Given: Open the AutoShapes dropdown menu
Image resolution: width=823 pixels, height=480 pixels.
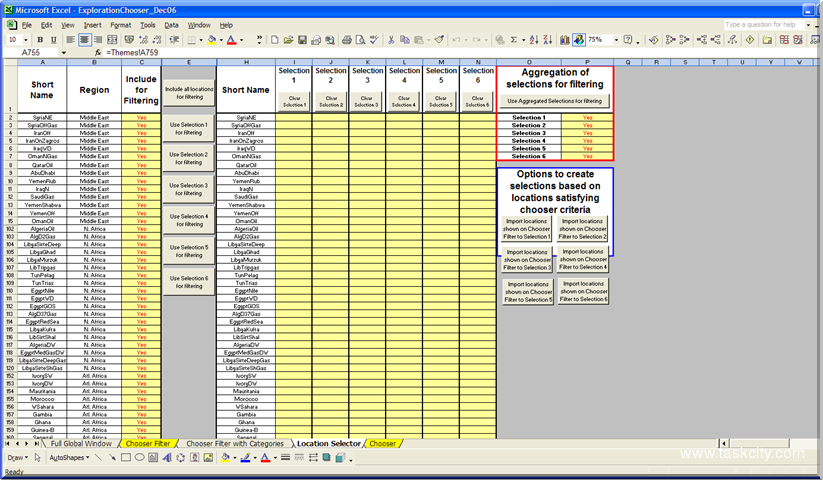Looking at the screenshot, I should click(70, 458).
